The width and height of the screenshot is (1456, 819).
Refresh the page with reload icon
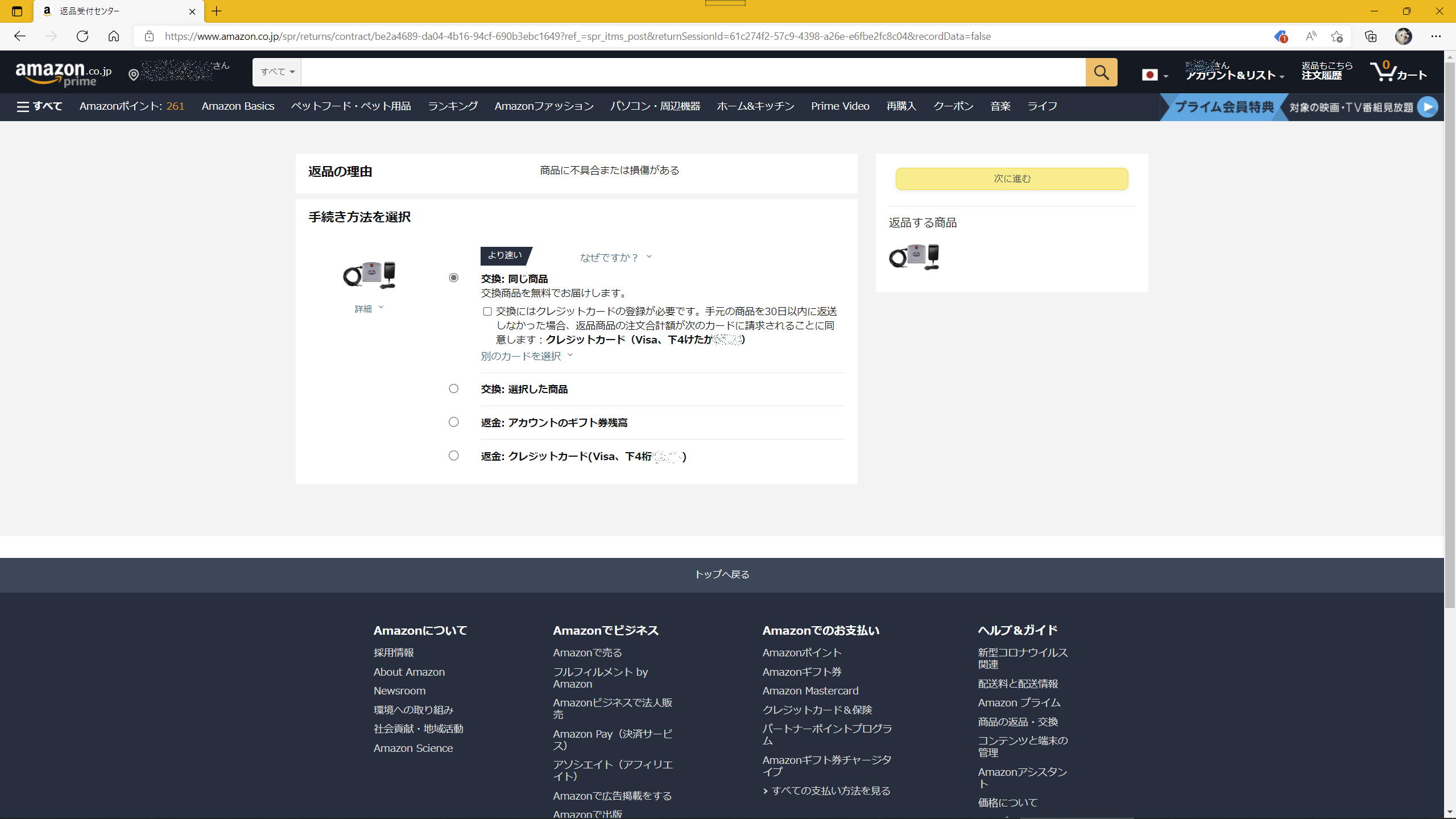tap(82, 36)
